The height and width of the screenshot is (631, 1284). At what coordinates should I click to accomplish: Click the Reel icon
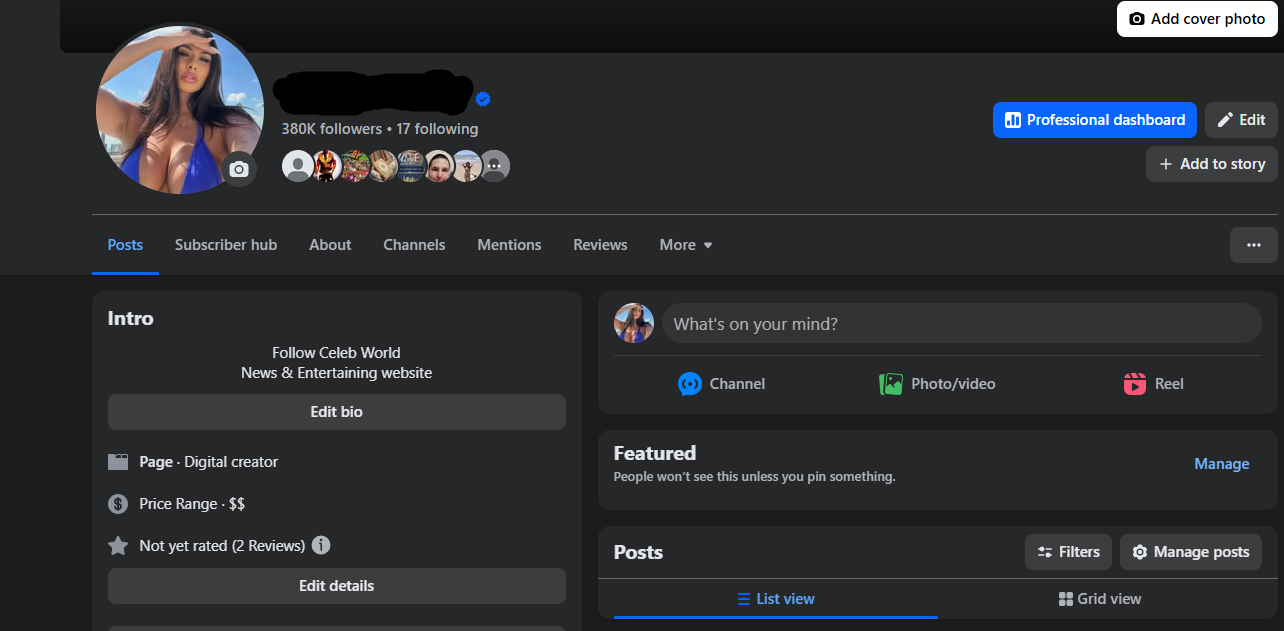(1134, 384)
